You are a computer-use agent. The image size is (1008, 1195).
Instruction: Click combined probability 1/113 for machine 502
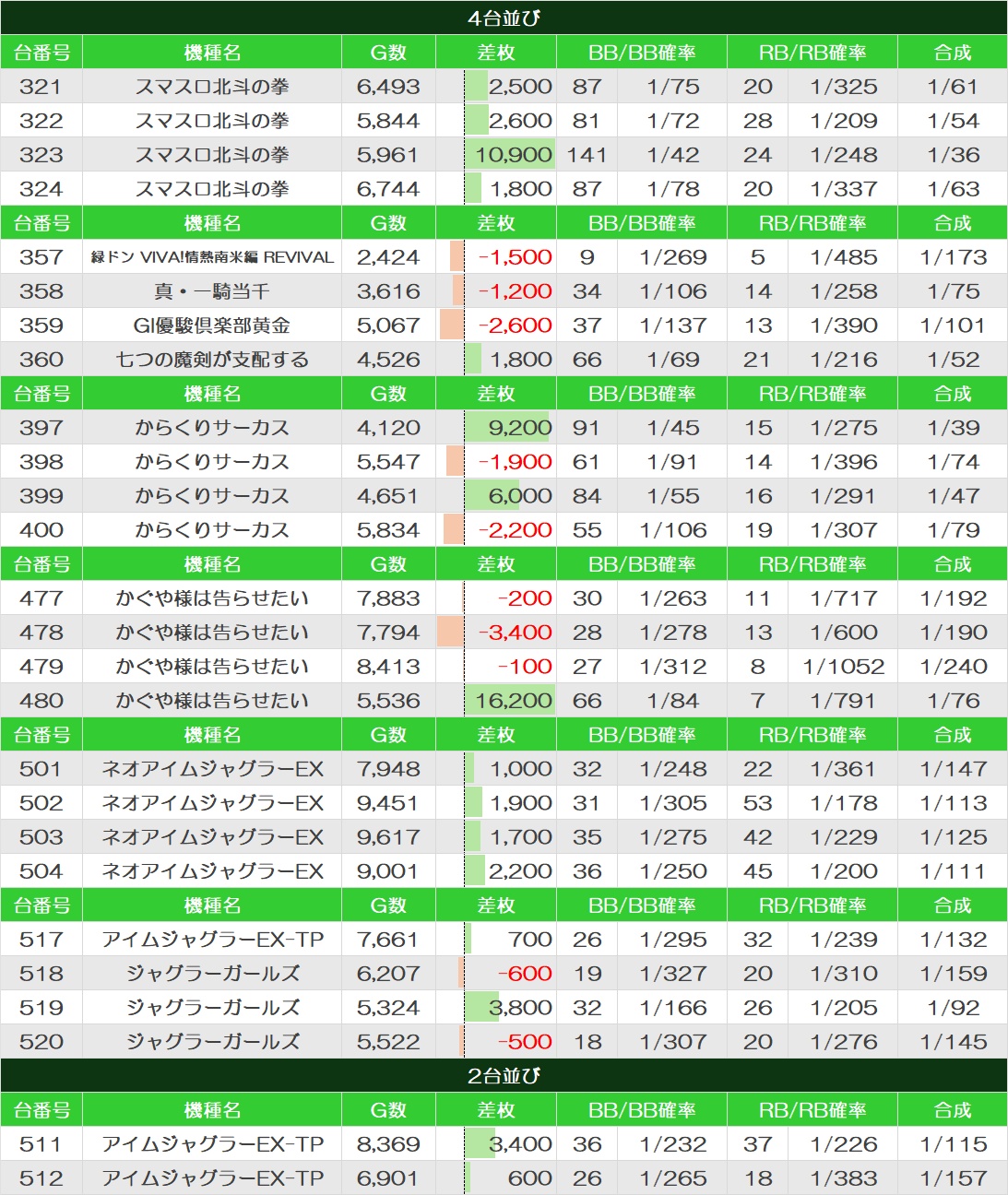point(953,803)
